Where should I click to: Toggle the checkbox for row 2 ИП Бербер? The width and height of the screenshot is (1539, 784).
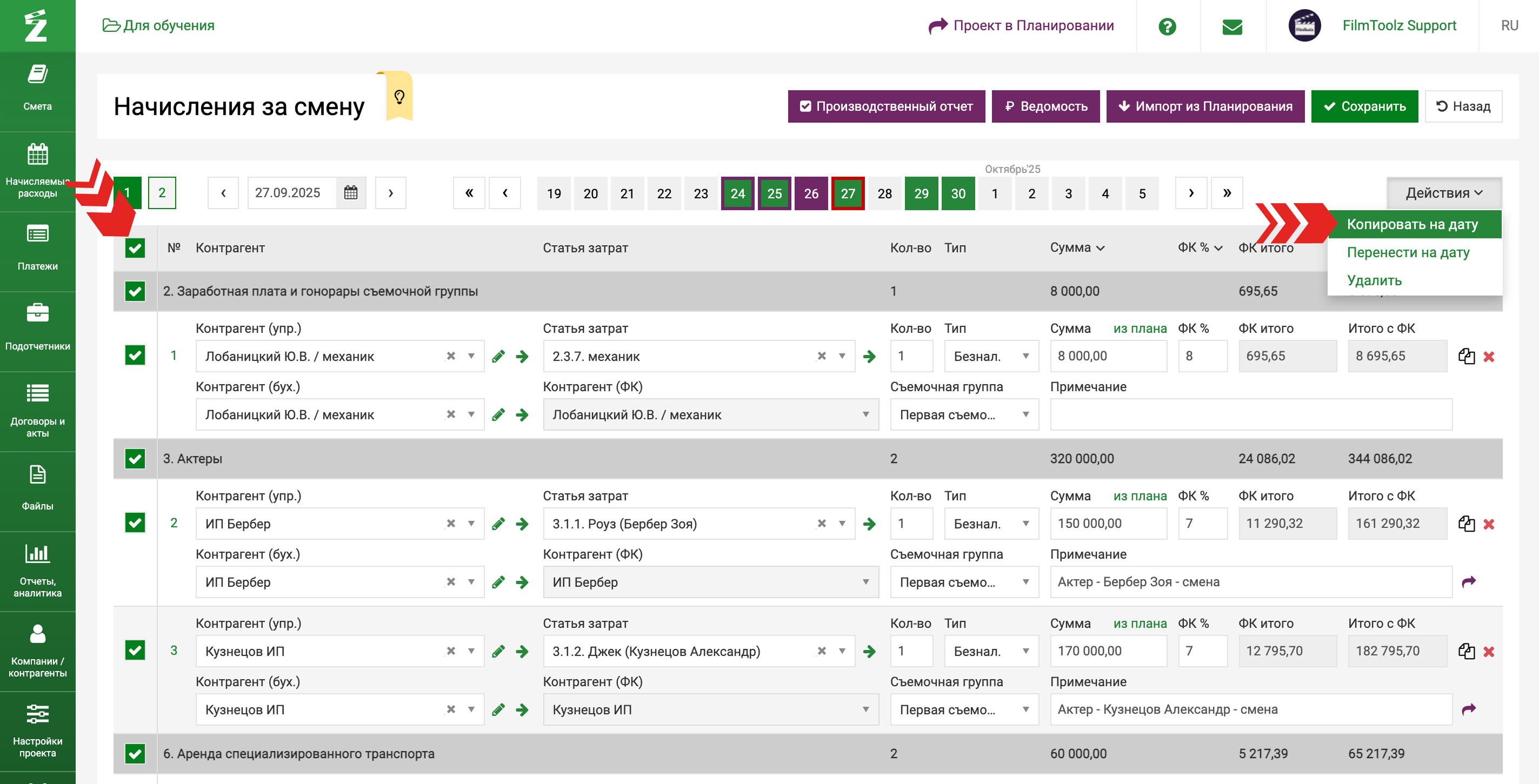click(135, 523)
